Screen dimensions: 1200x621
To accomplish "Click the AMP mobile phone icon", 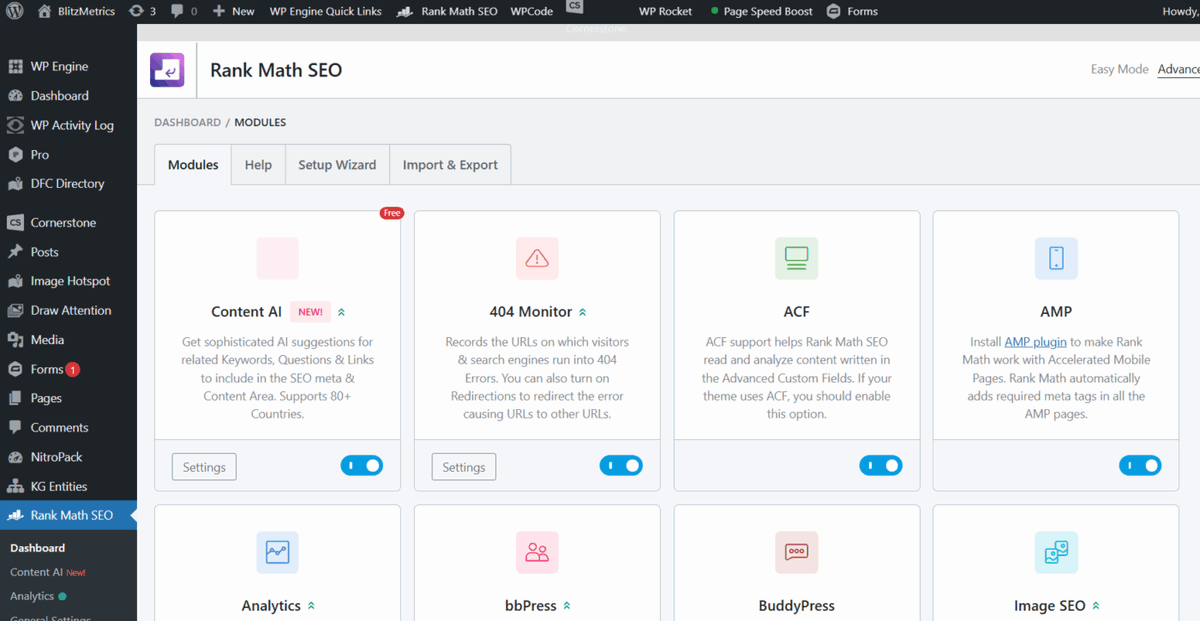I will pos(1056,258).
